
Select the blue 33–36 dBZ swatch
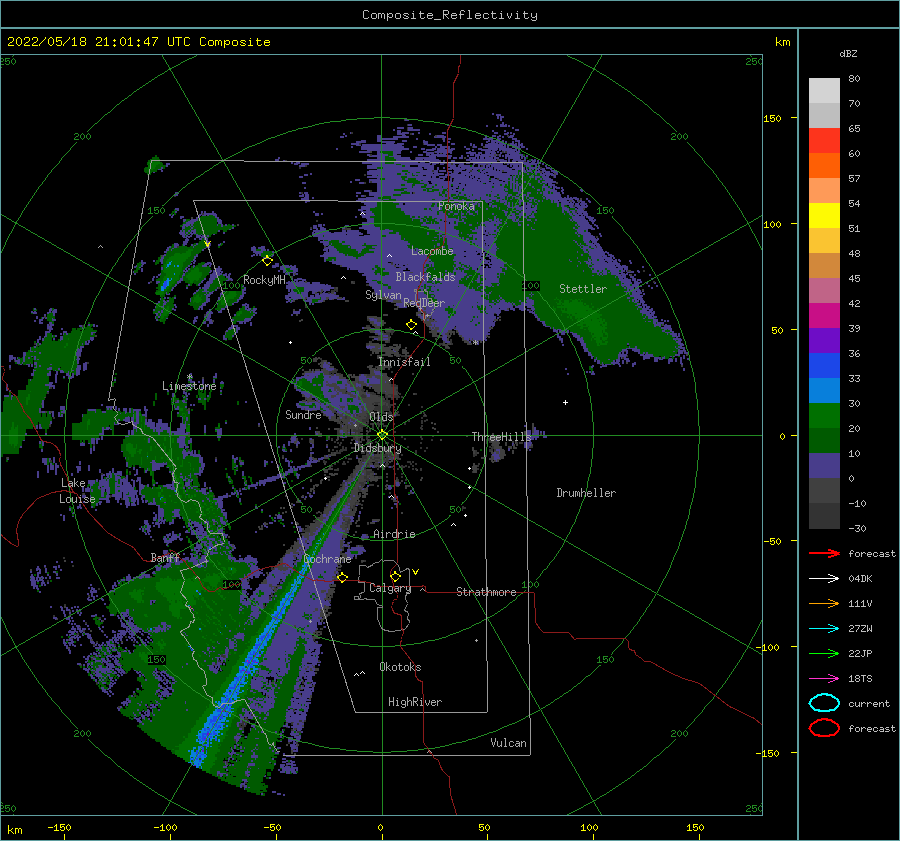(824, 366)
